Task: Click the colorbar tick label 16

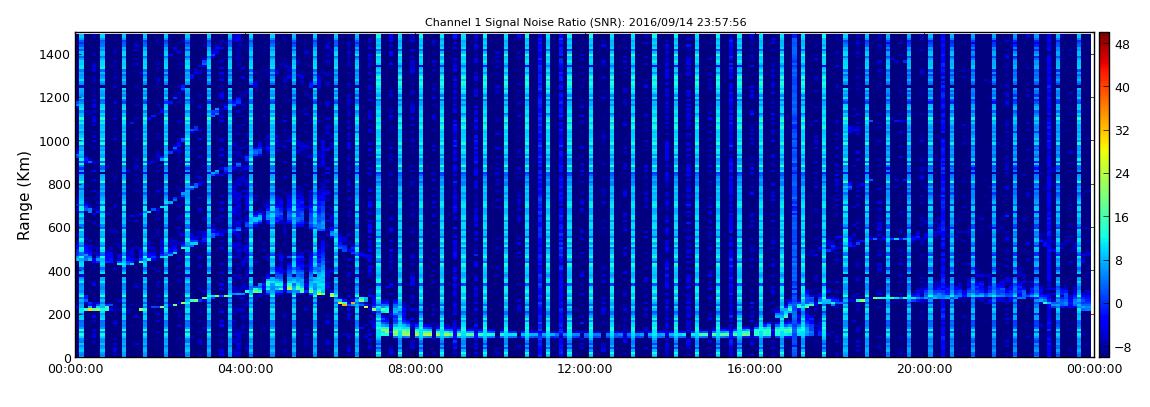Action: (x=1123, y=217)
